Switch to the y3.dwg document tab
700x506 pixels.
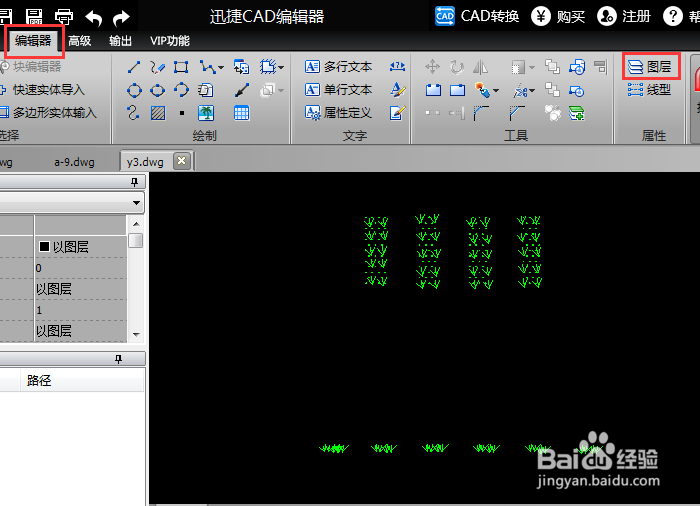pos(145,162)
